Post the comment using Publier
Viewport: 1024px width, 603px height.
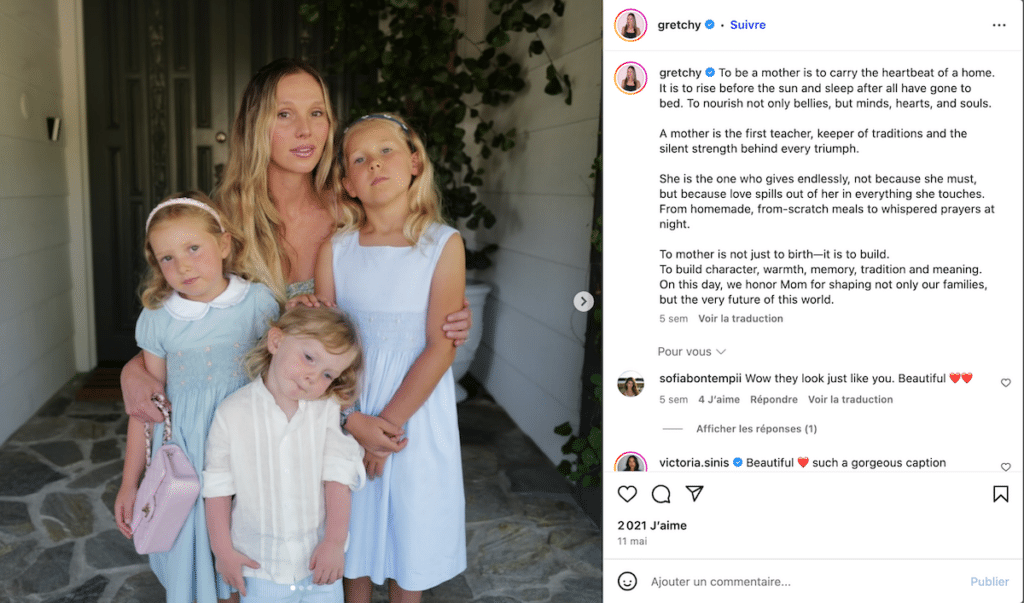point(989,581)
